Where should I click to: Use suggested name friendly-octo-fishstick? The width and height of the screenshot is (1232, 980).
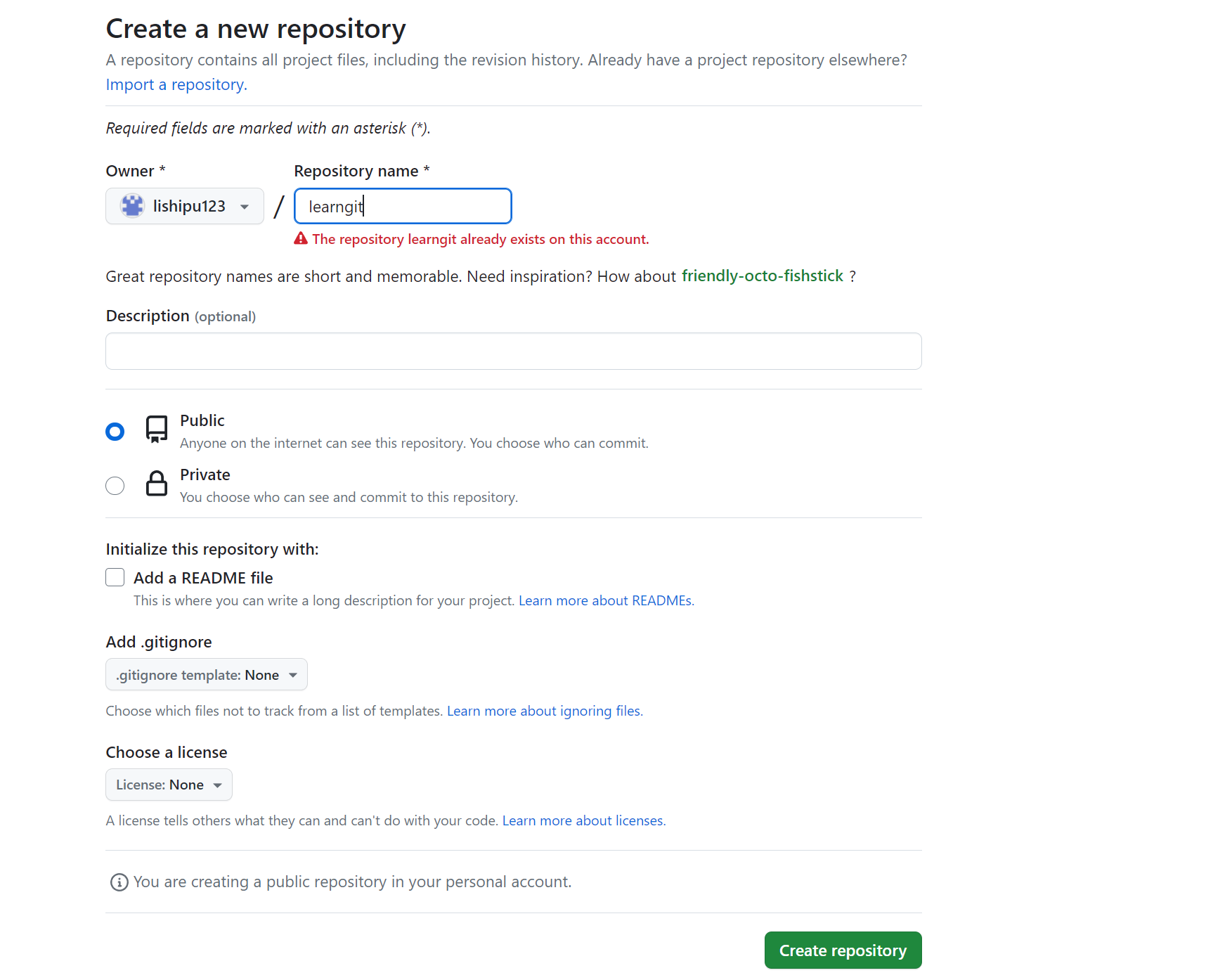(762, 276)
